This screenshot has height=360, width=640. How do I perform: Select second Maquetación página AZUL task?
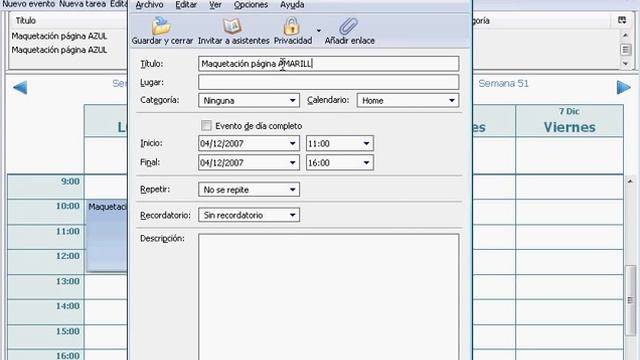tap(59, 50)
